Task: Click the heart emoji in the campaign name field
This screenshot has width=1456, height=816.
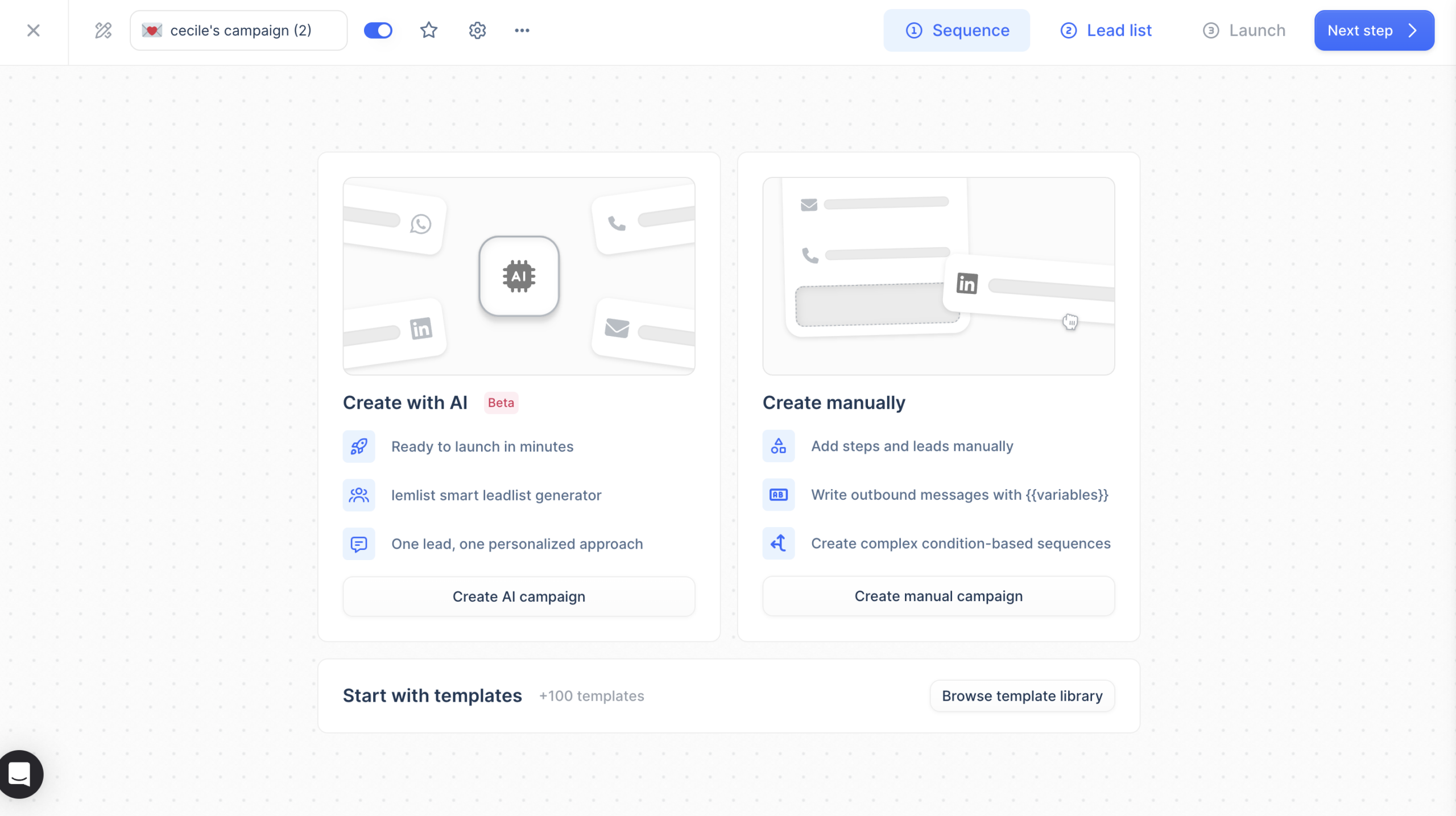Action: [153, 30]
